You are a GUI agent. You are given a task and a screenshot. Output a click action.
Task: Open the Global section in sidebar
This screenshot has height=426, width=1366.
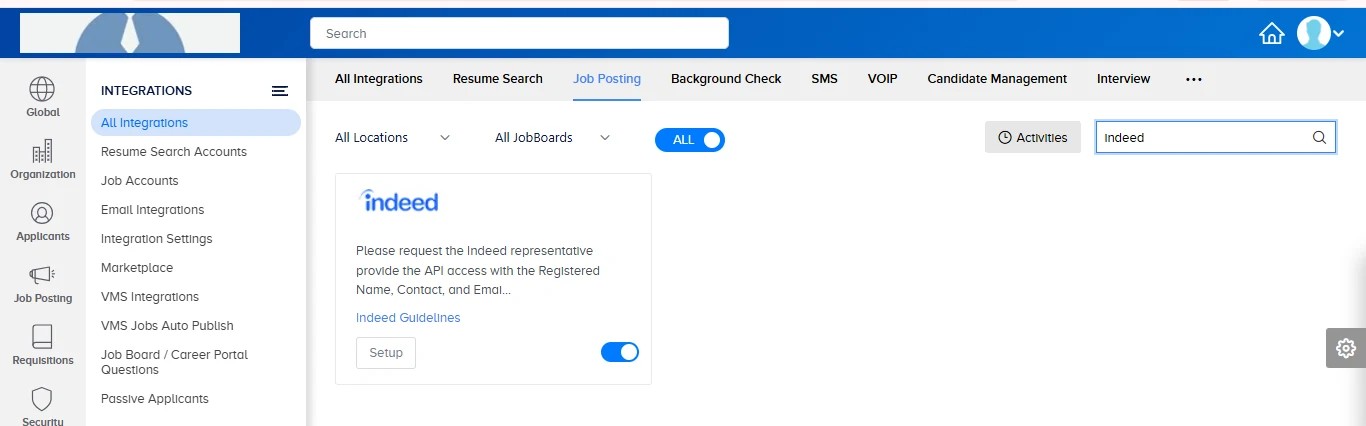click(x=42, y=98)
